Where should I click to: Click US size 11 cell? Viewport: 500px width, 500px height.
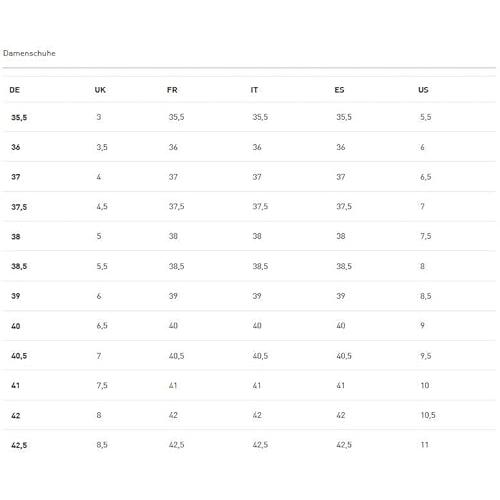[425, 445]
